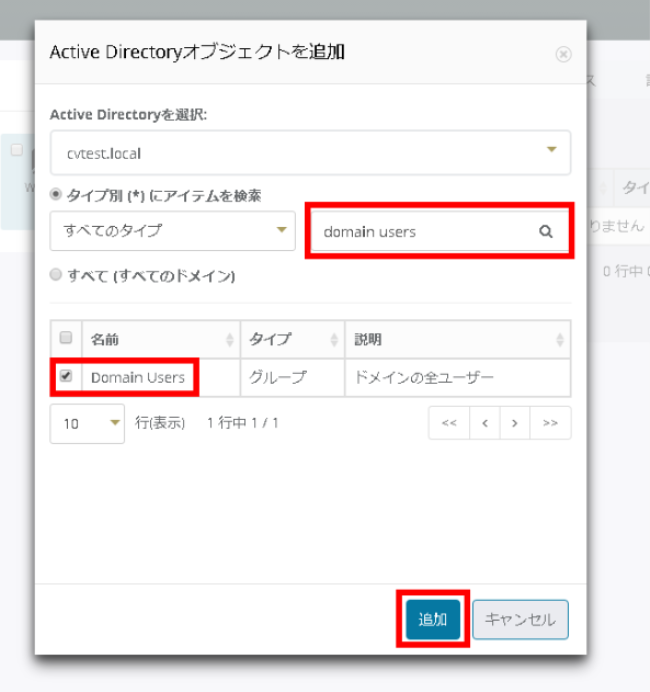Expand the すべてのタイプ type dropdown
The width and height of the screenshot is (650, 692).
pos(172,231)
